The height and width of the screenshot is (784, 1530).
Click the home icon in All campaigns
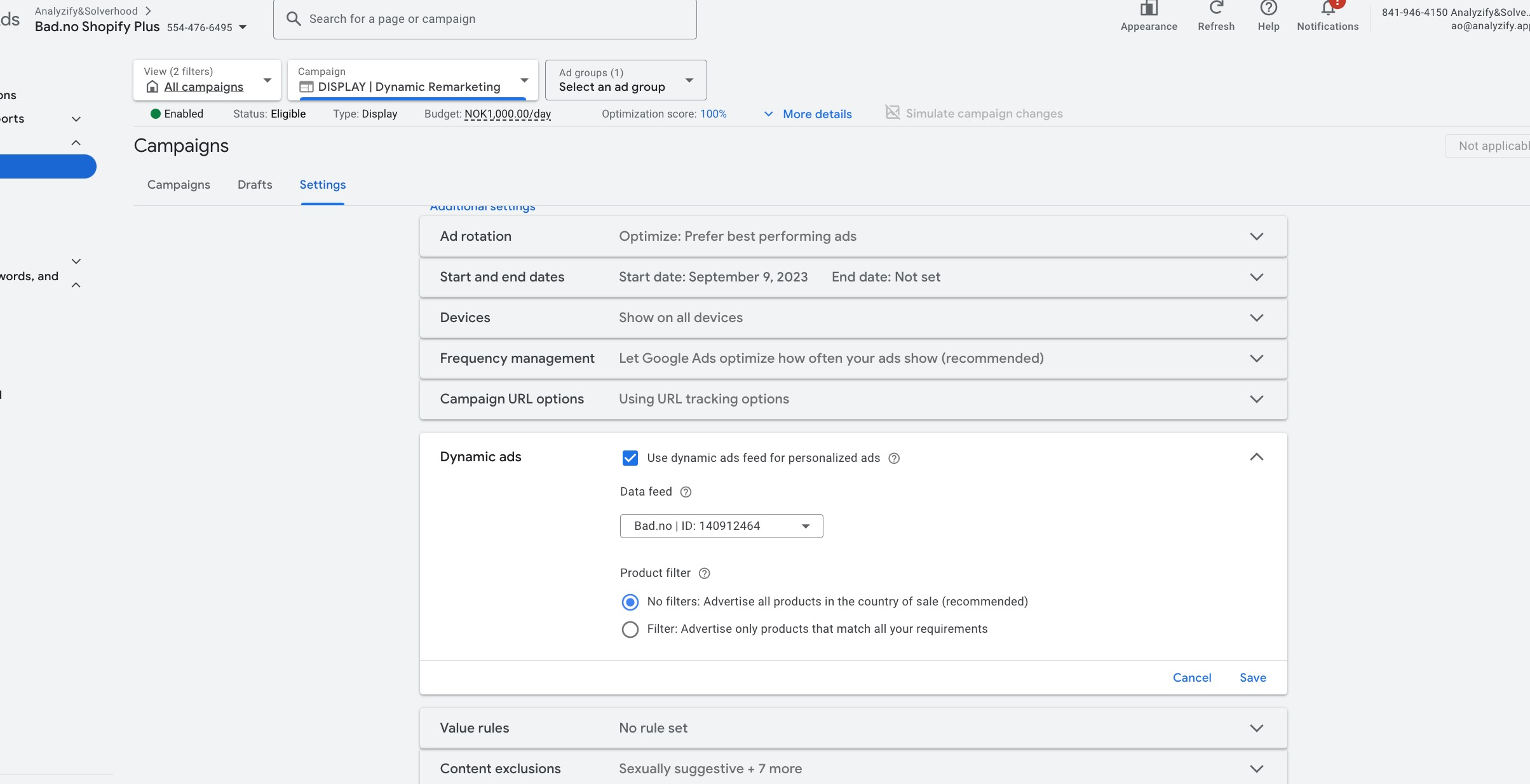coord(152,87)
